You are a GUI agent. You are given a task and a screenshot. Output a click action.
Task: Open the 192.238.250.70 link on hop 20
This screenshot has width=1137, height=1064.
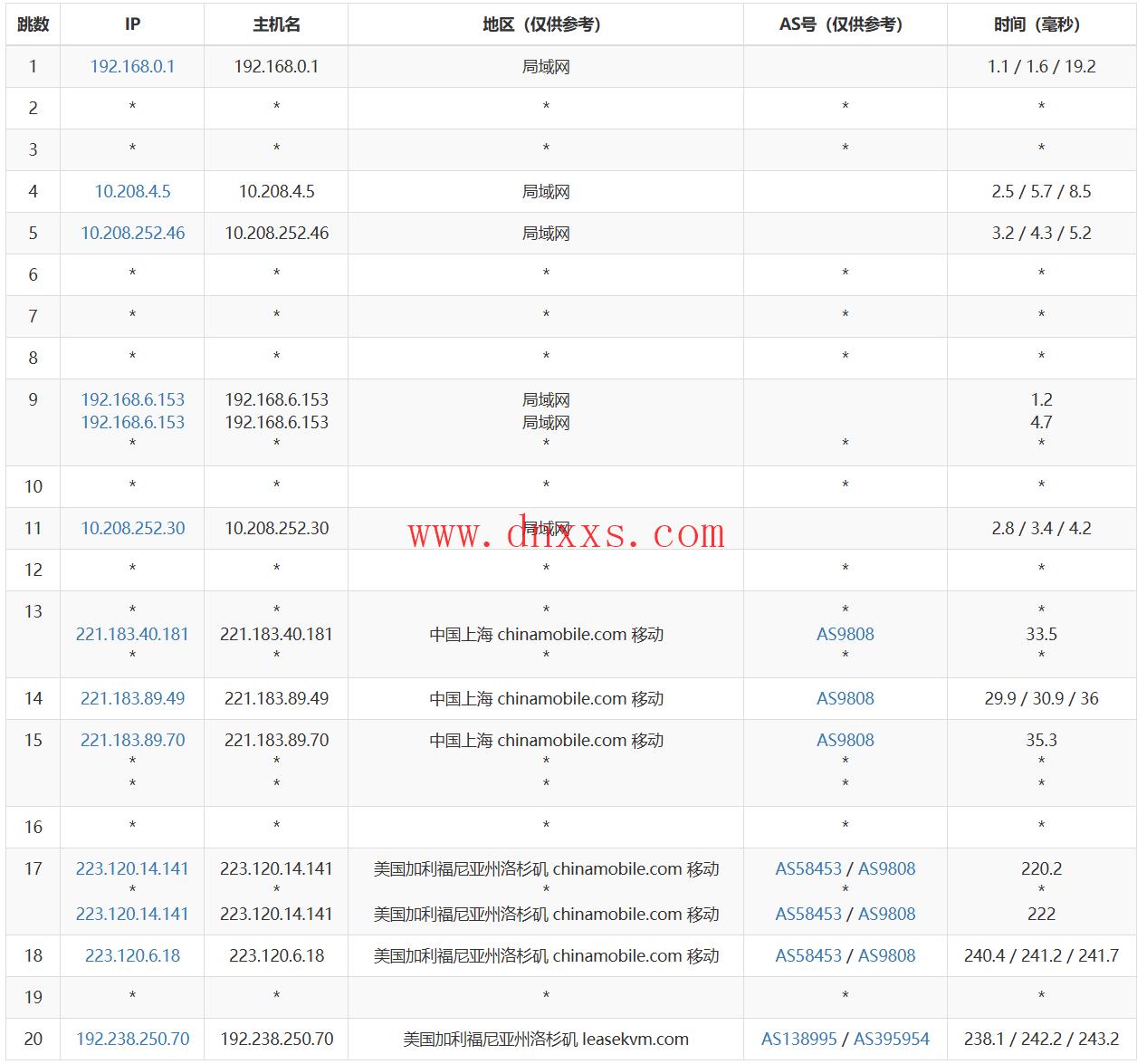point(132,1040)
